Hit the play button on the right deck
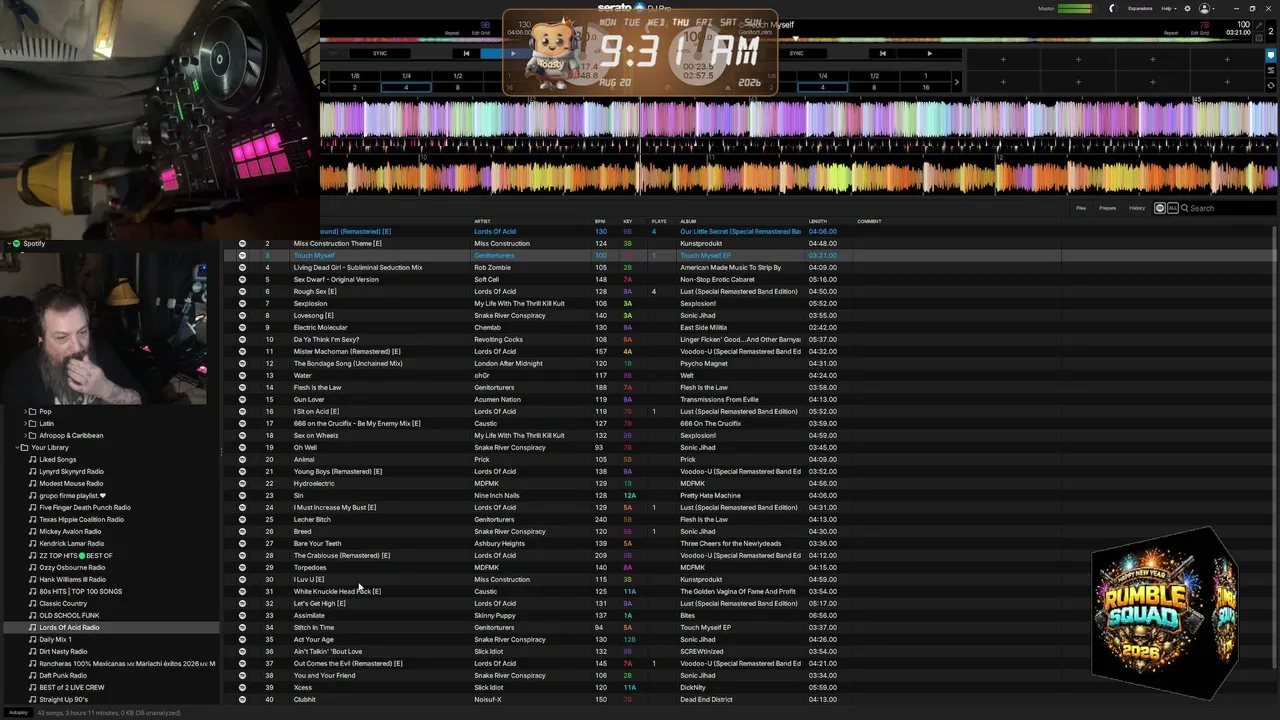The width and height of the screenshot is (1280, 720). coord(929,53)
